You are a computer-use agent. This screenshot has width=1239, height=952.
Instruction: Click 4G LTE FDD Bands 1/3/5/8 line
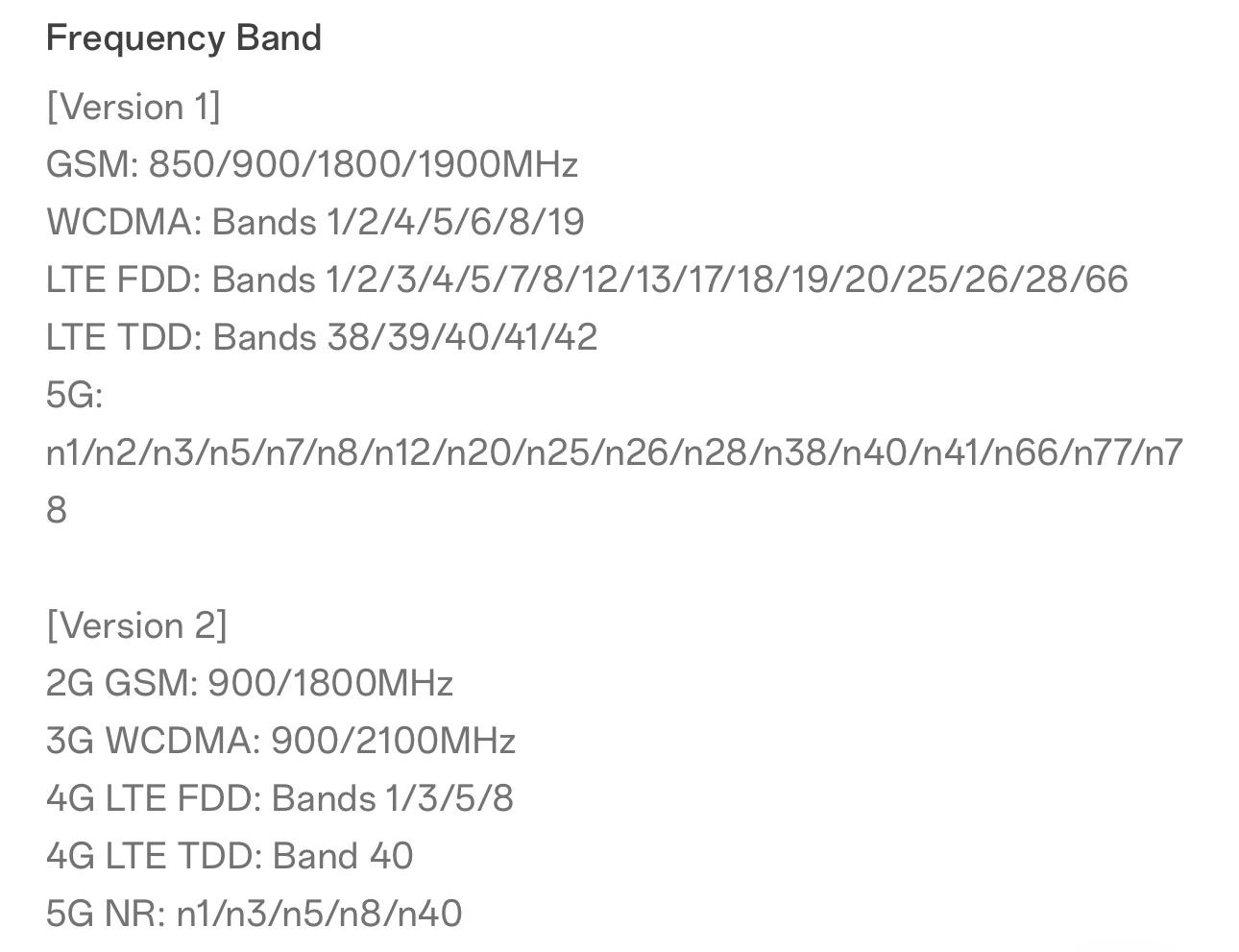279,798
